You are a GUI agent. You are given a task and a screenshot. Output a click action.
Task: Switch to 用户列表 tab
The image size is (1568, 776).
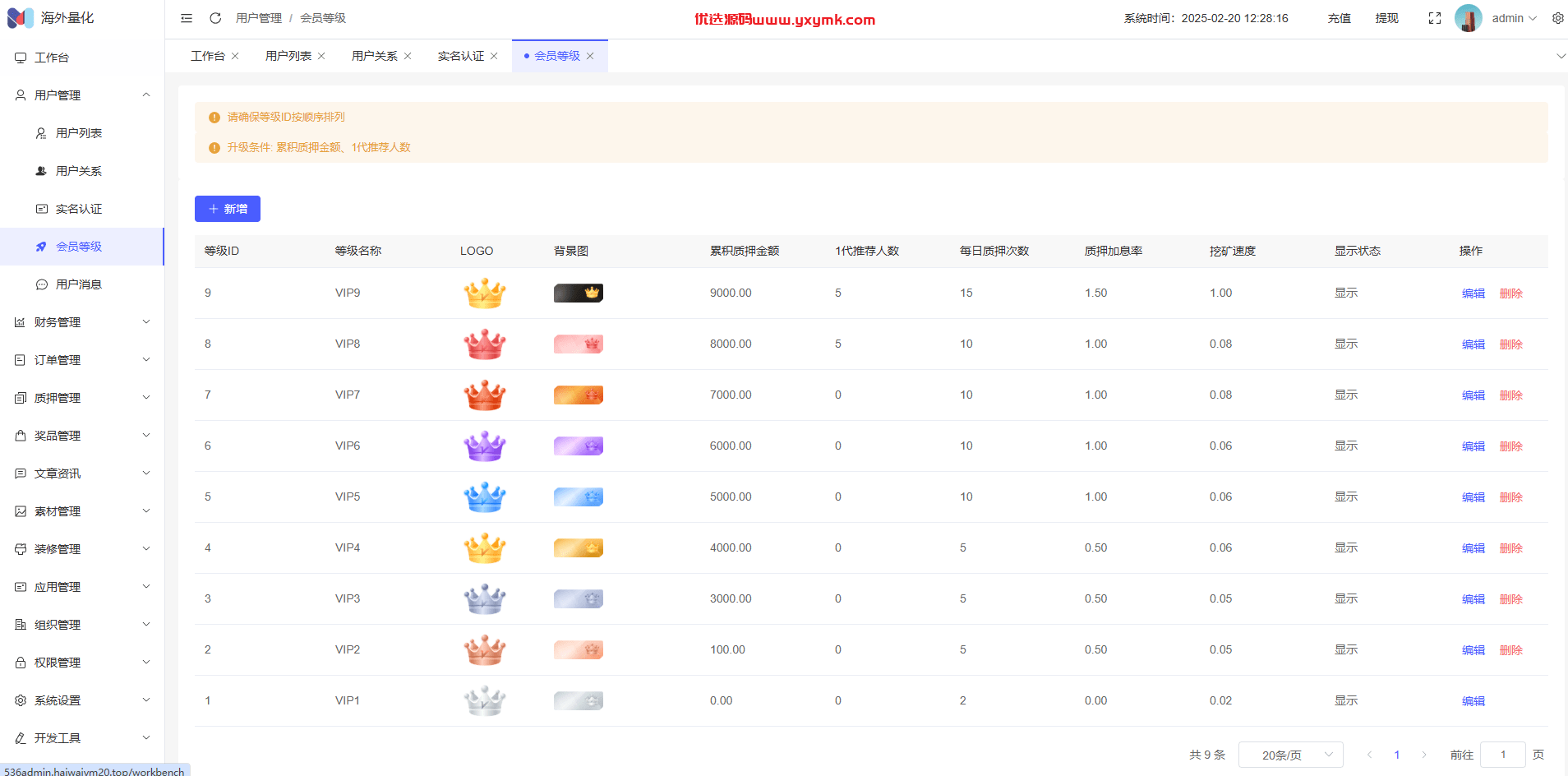pyautogui.click(x=288, y=56)
